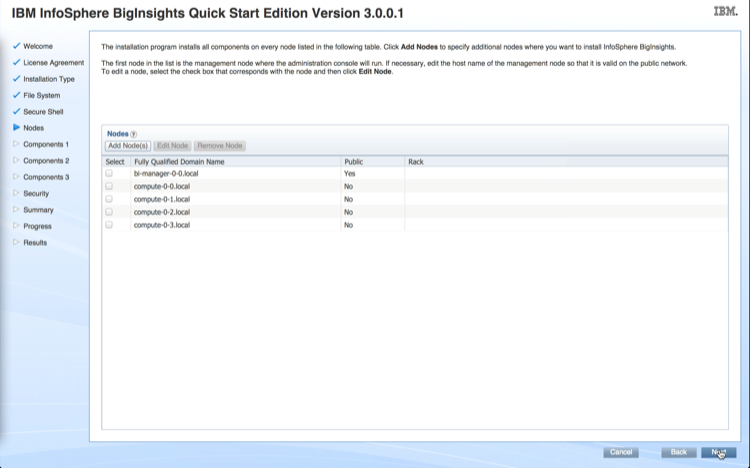Click the checkmark icon beside File System
Viewport: 750px width, 468px height.
click(x=17, y=95)
